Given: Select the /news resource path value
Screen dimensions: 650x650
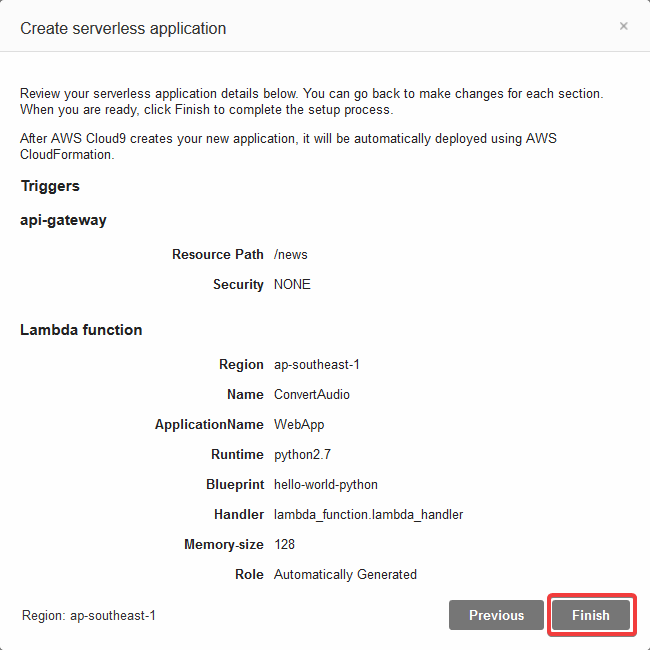Looking at the screenshot, I should pos(291,254).
